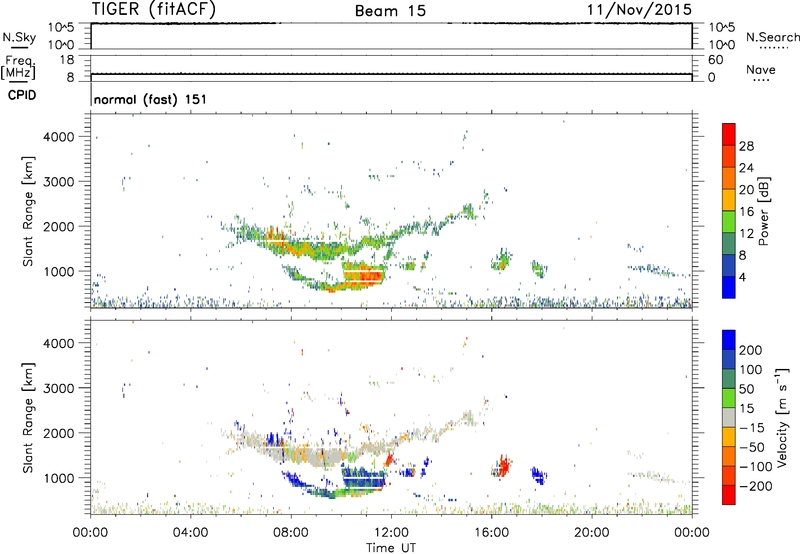The height and width of the screenshot is (554, 800).
Task: Click the 'normal (fast) 151' mode text
Action: pyautogui.click(x=151, y=99)
